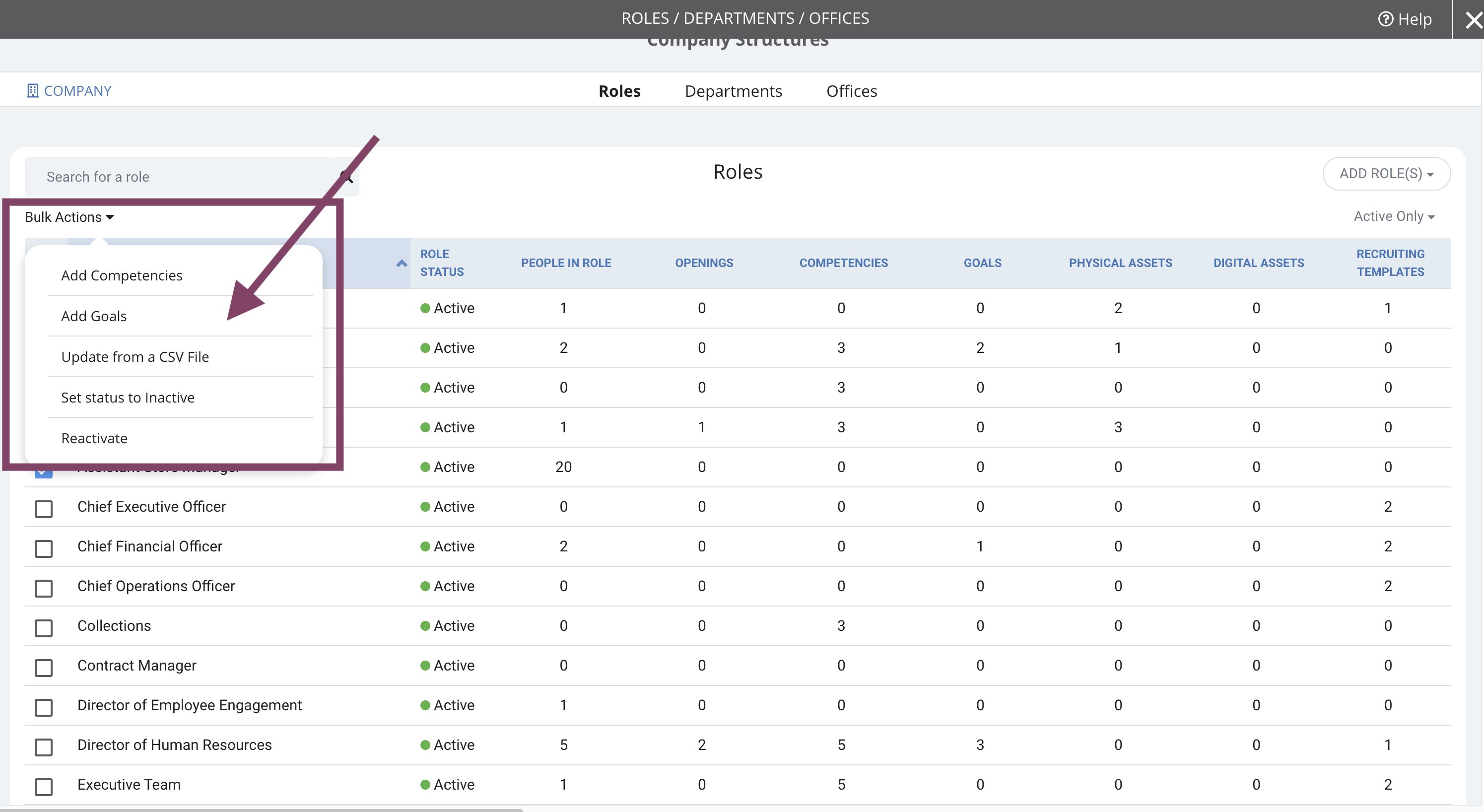Click the Roles heading above the table

coord(738,172)
